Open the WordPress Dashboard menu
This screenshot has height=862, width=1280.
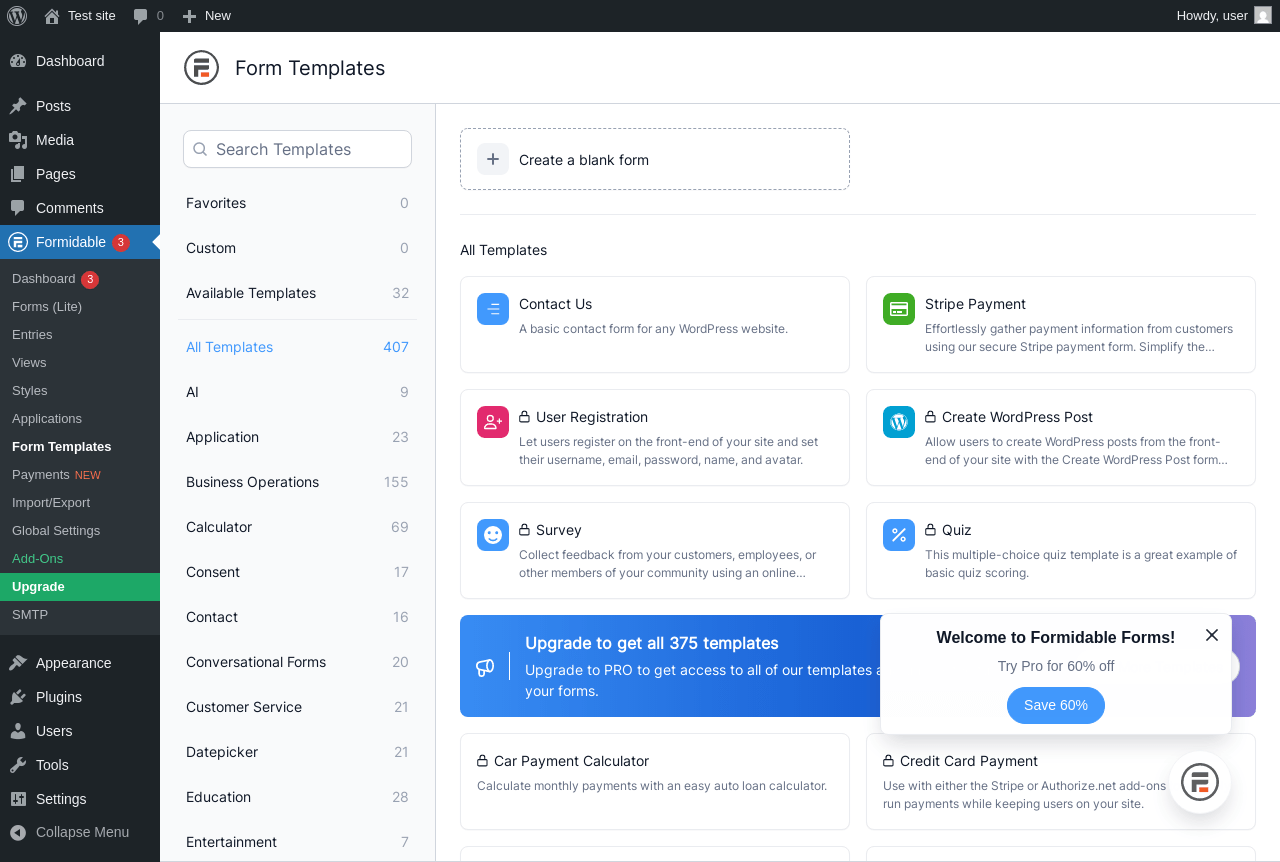[80, 61]
